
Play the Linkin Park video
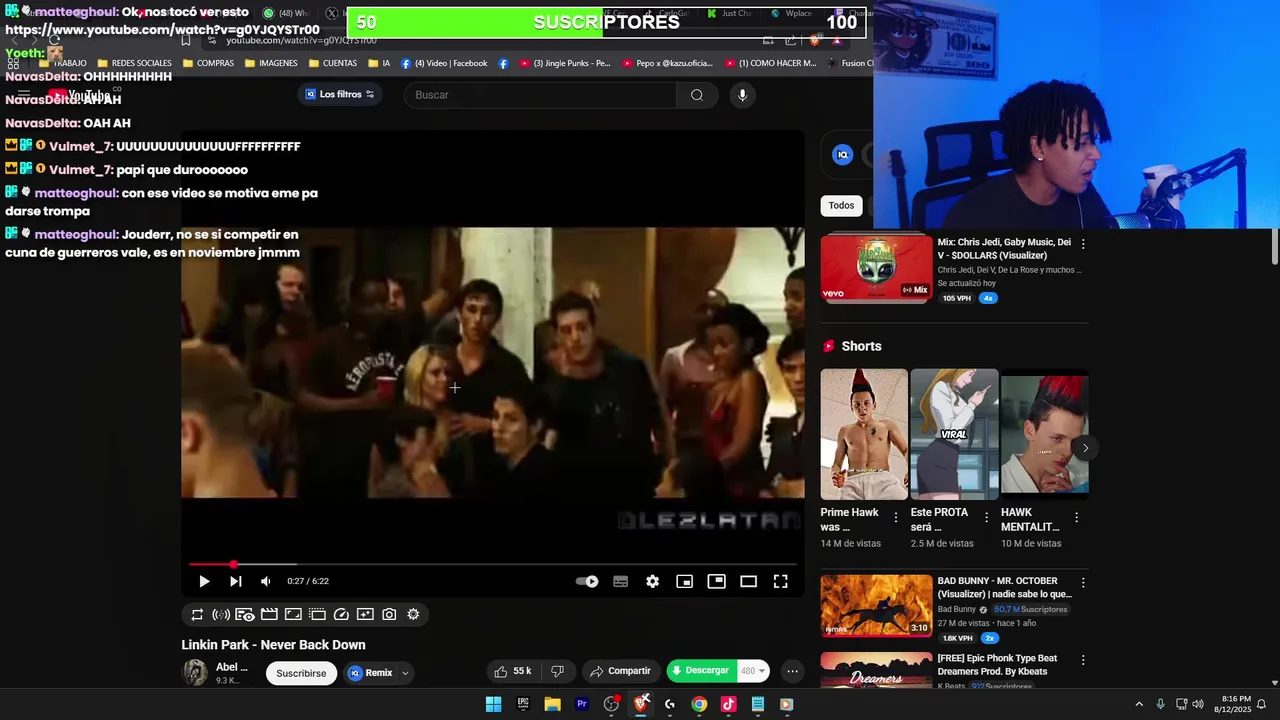click(204, 581)
